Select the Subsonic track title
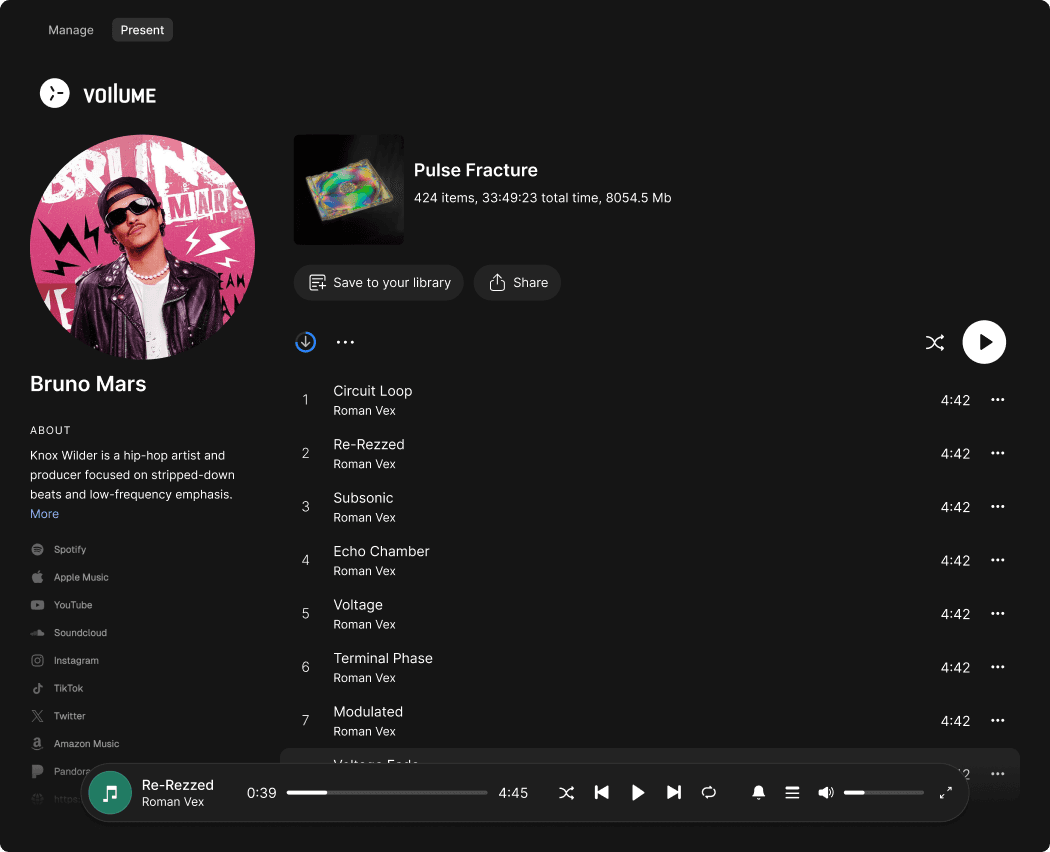The width and height of the screenshot is (1050, 852). coord(363,498)
